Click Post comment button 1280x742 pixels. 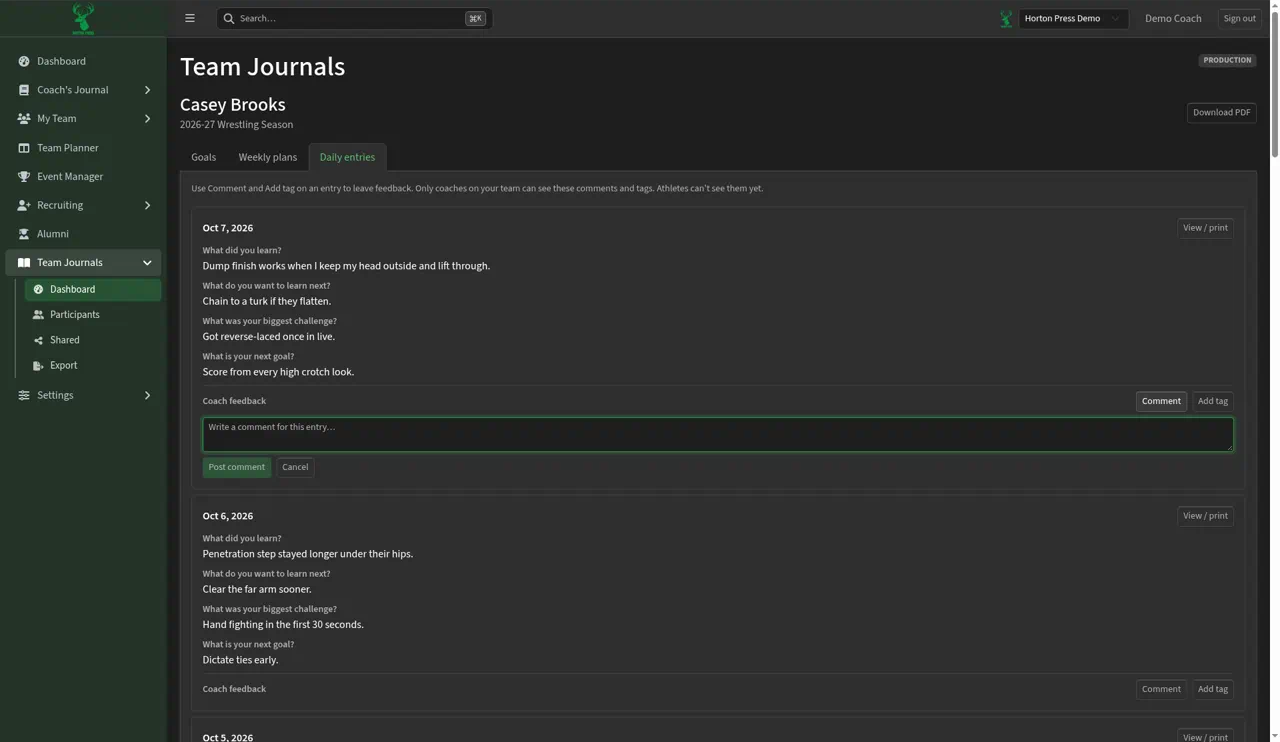tap(236, 467)
